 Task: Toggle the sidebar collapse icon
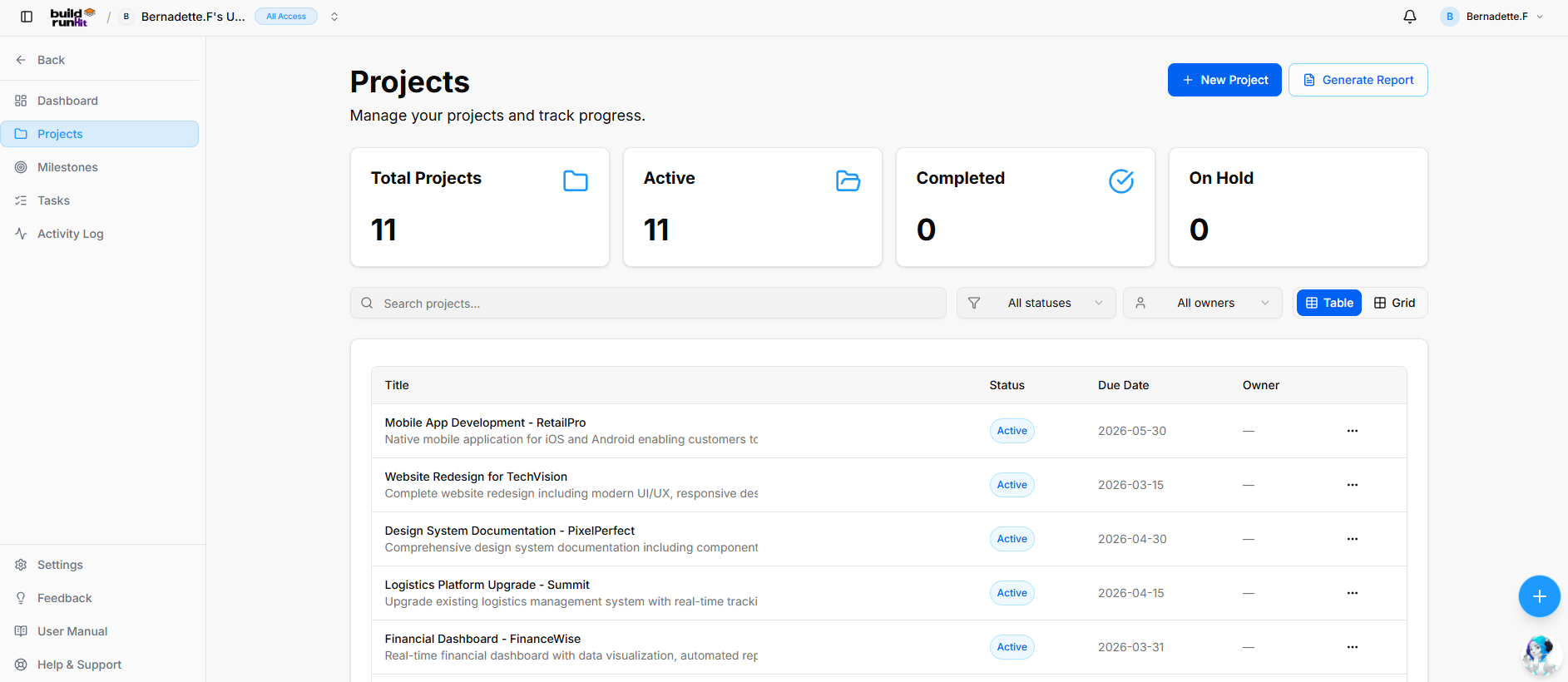point(27,17)
